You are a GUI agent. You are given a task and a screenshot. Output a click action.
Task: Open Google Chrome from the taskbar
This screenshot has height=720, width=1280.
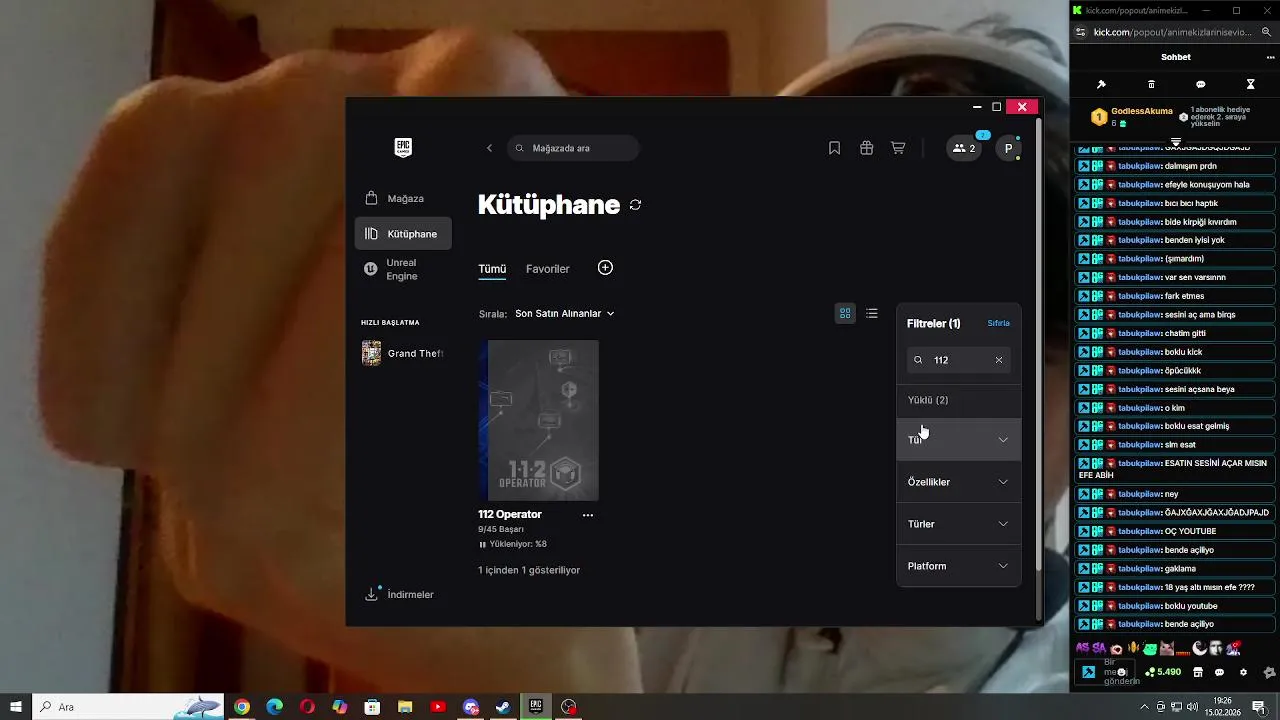pyautogui.click(x=242, y=707)
